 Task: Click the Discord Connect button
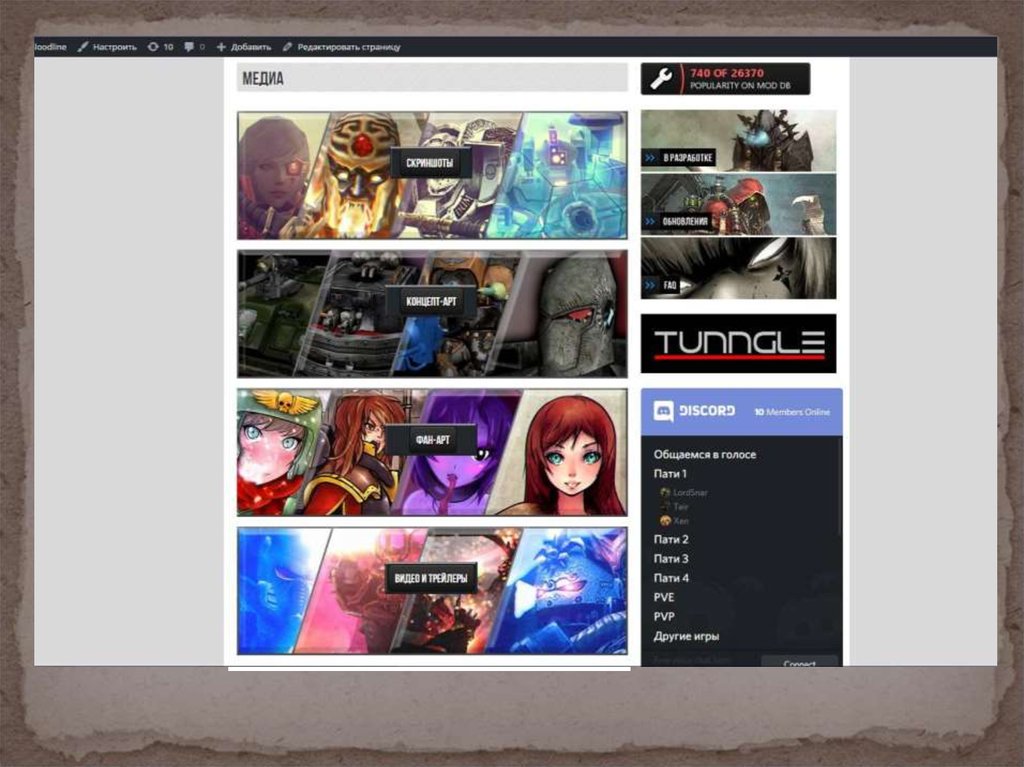point(799,661)
